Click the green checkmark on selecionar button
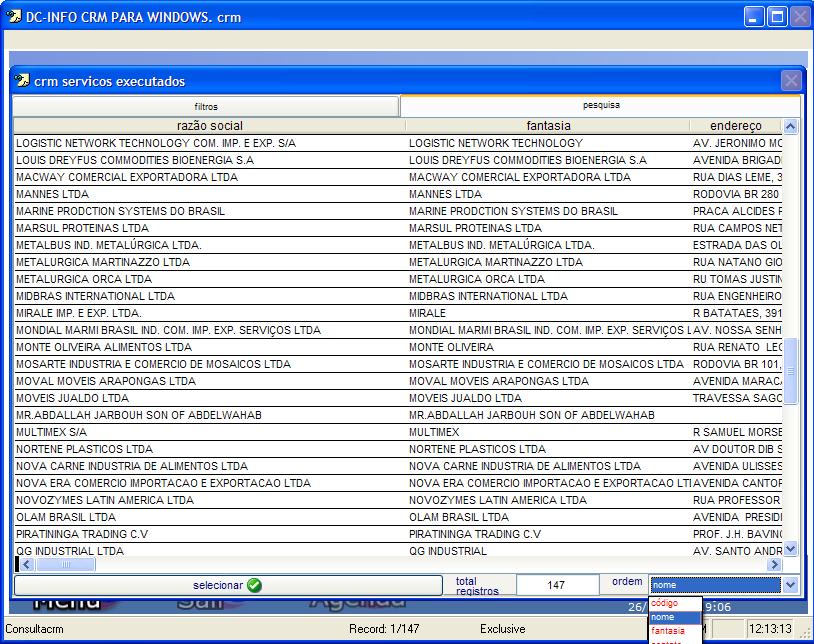Viewport: 814px width, 644px height. click(254, 585)
